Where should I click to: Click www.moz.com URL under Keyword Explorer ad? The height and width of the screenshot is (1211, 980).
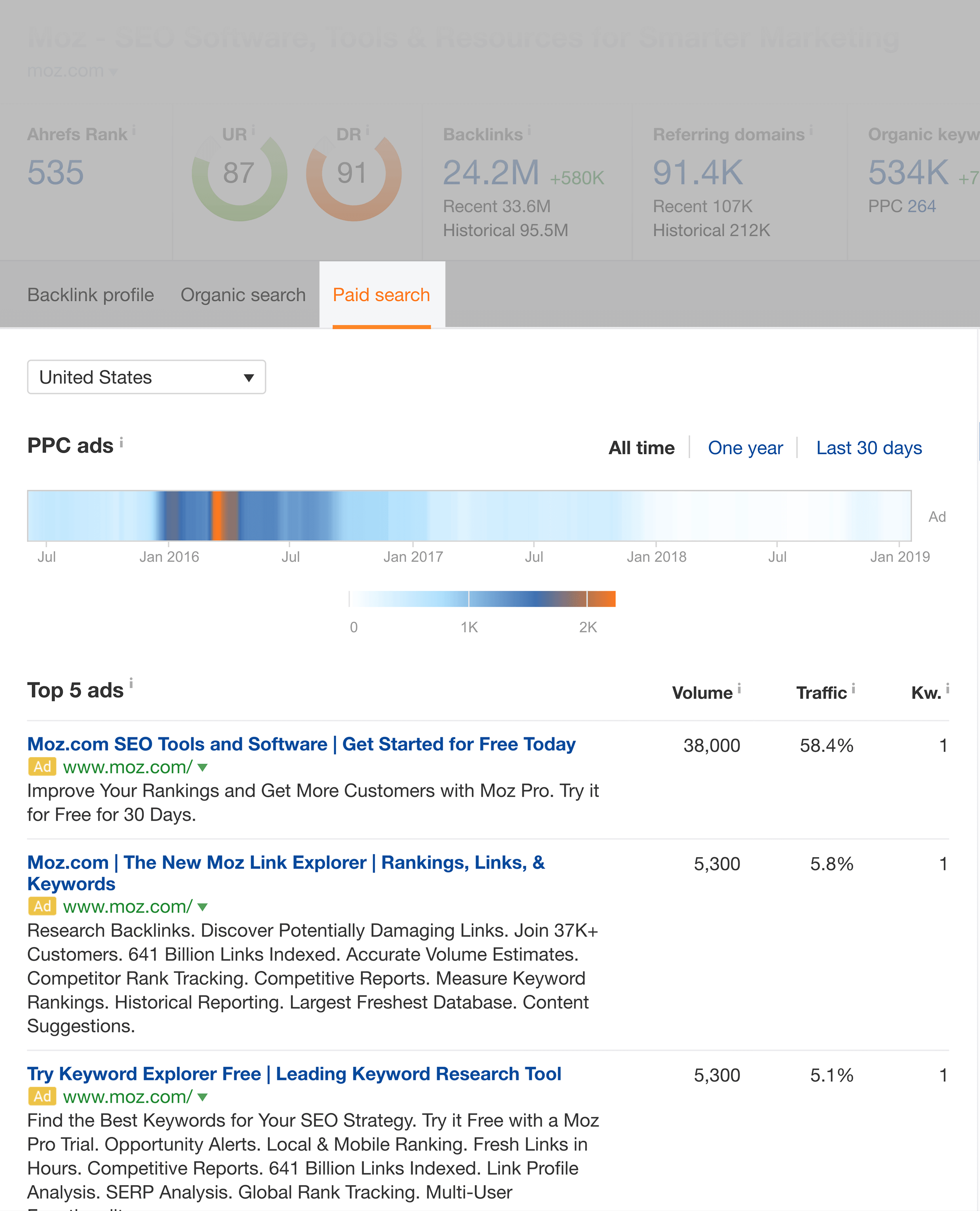pyautogui.click(x=128, y=1097)
